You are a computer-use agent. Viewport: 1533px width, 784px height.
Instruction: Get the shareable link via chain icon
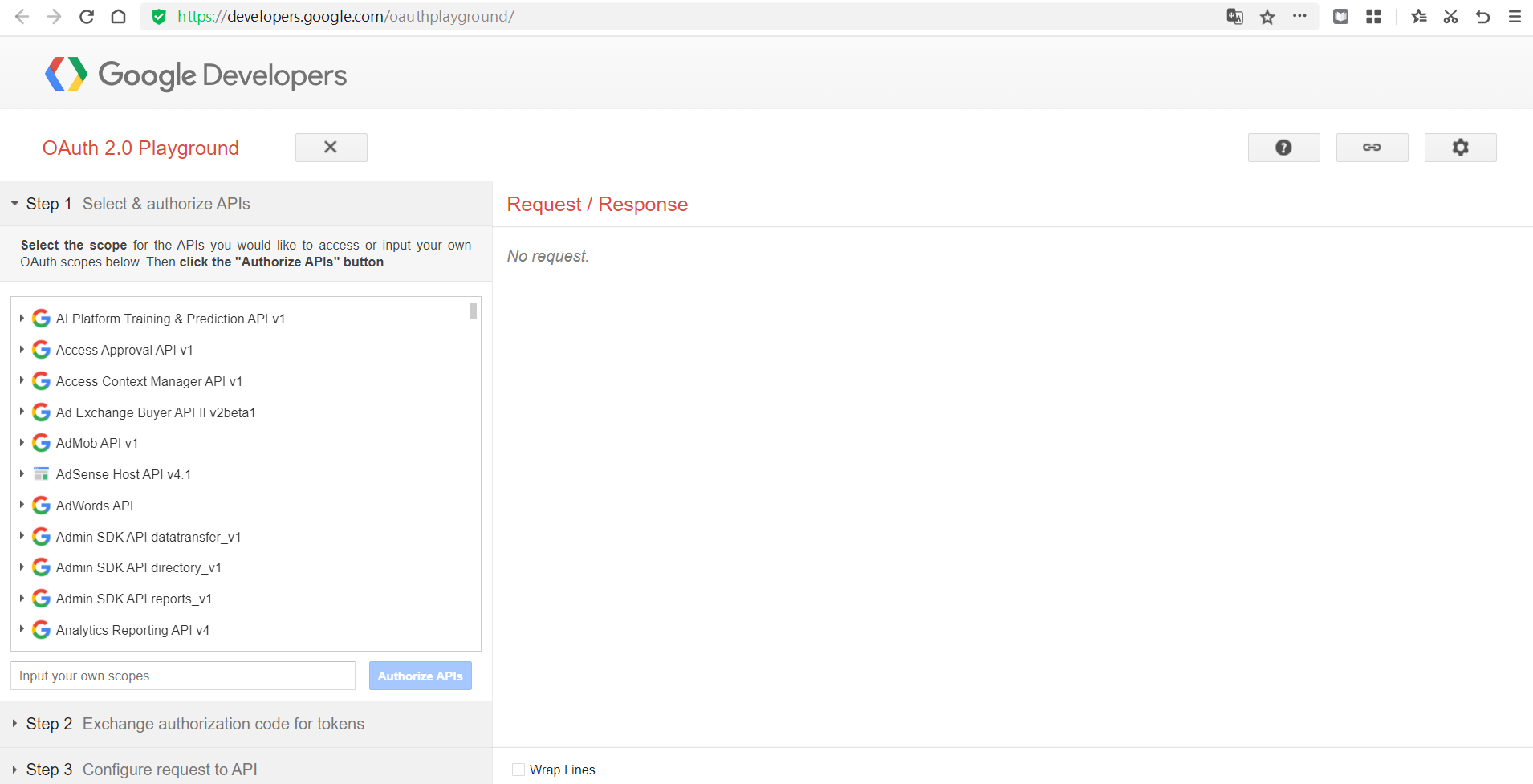(1372, 148)
